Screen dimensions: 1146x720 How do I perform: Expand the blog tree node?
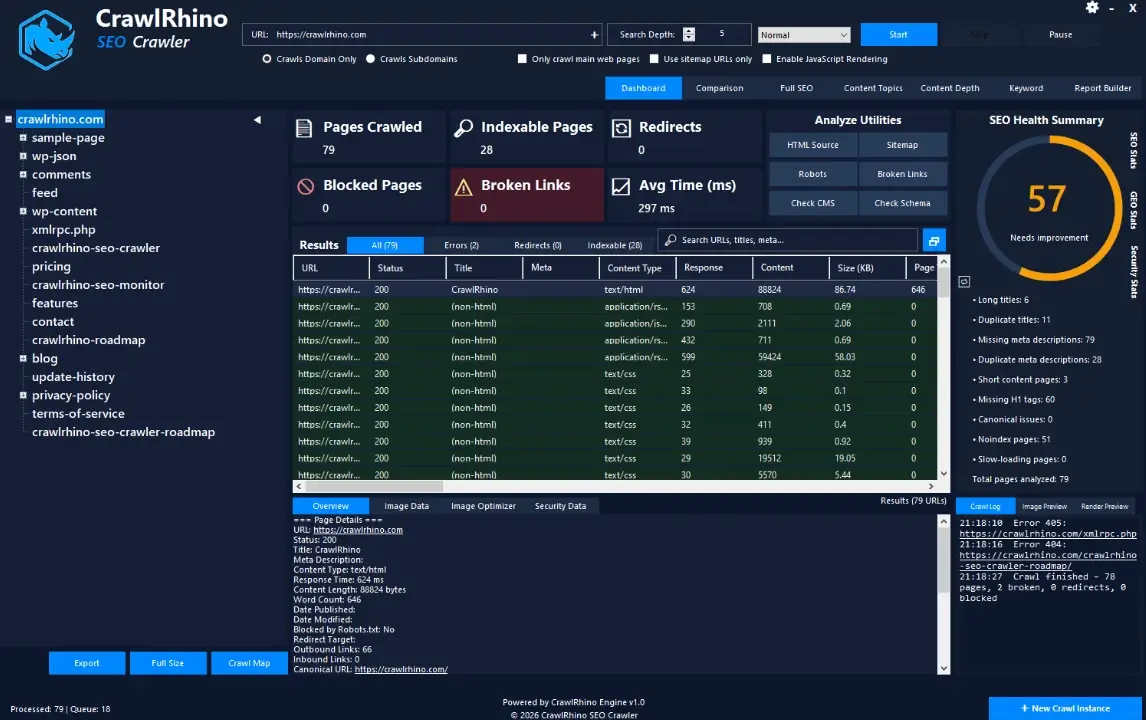tap(23, 358)
